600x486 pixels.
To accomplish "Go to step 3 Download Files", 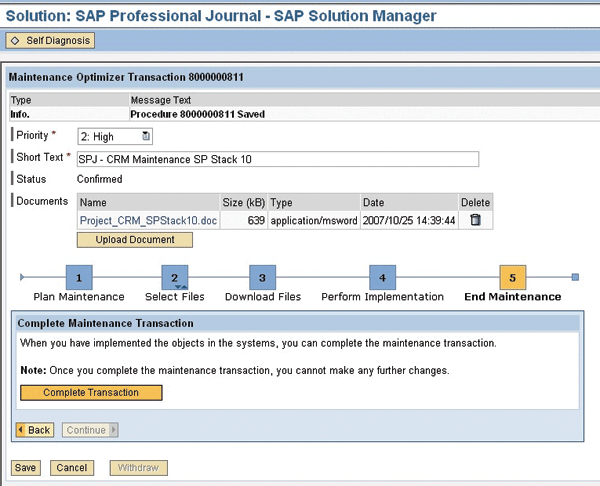I will click(x=262, y=277).
